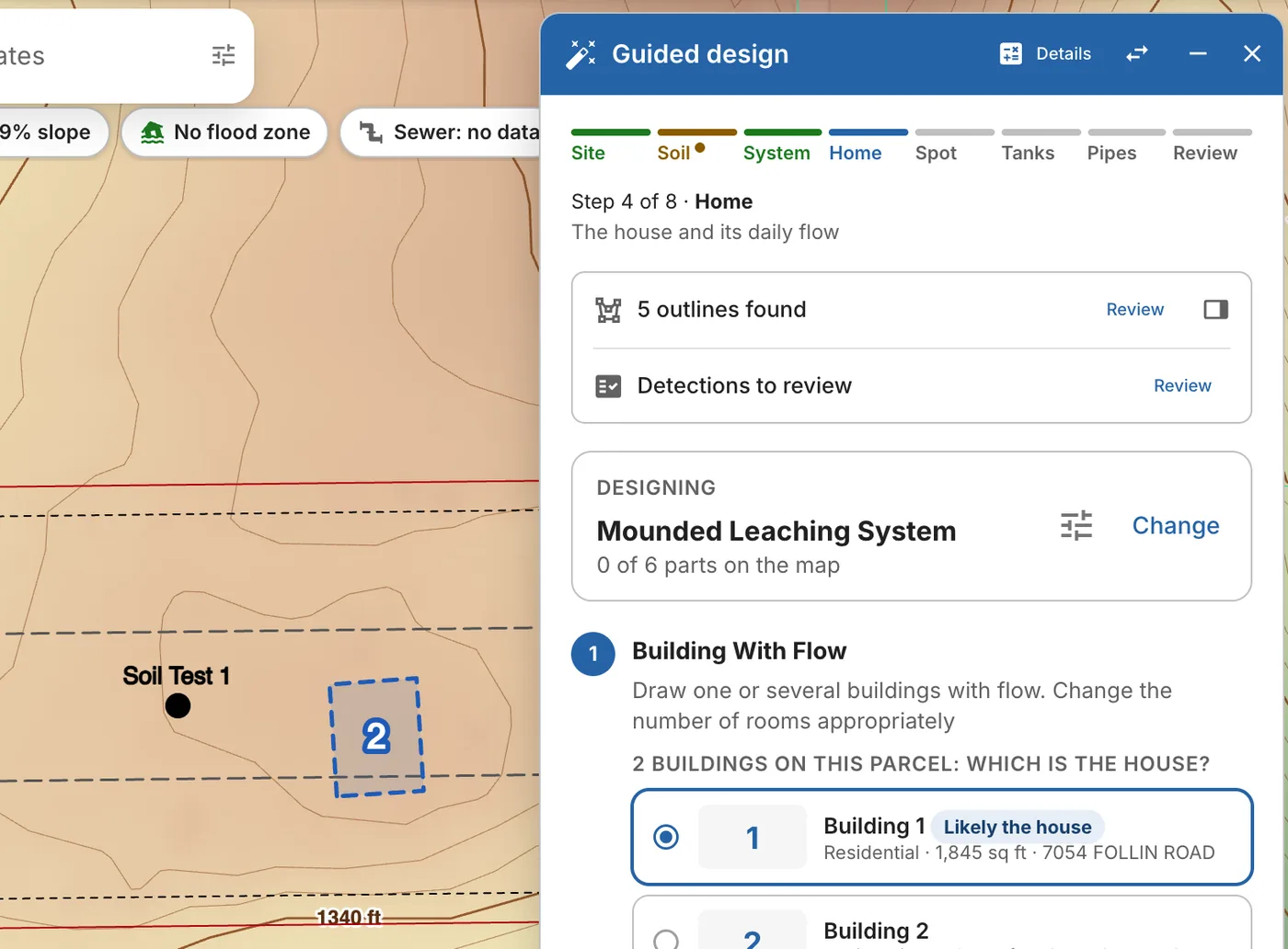Click the Guided design magic wand icon
This screenshot has width=1288, height=949.
pyautogui.click(x=581, y=54)
